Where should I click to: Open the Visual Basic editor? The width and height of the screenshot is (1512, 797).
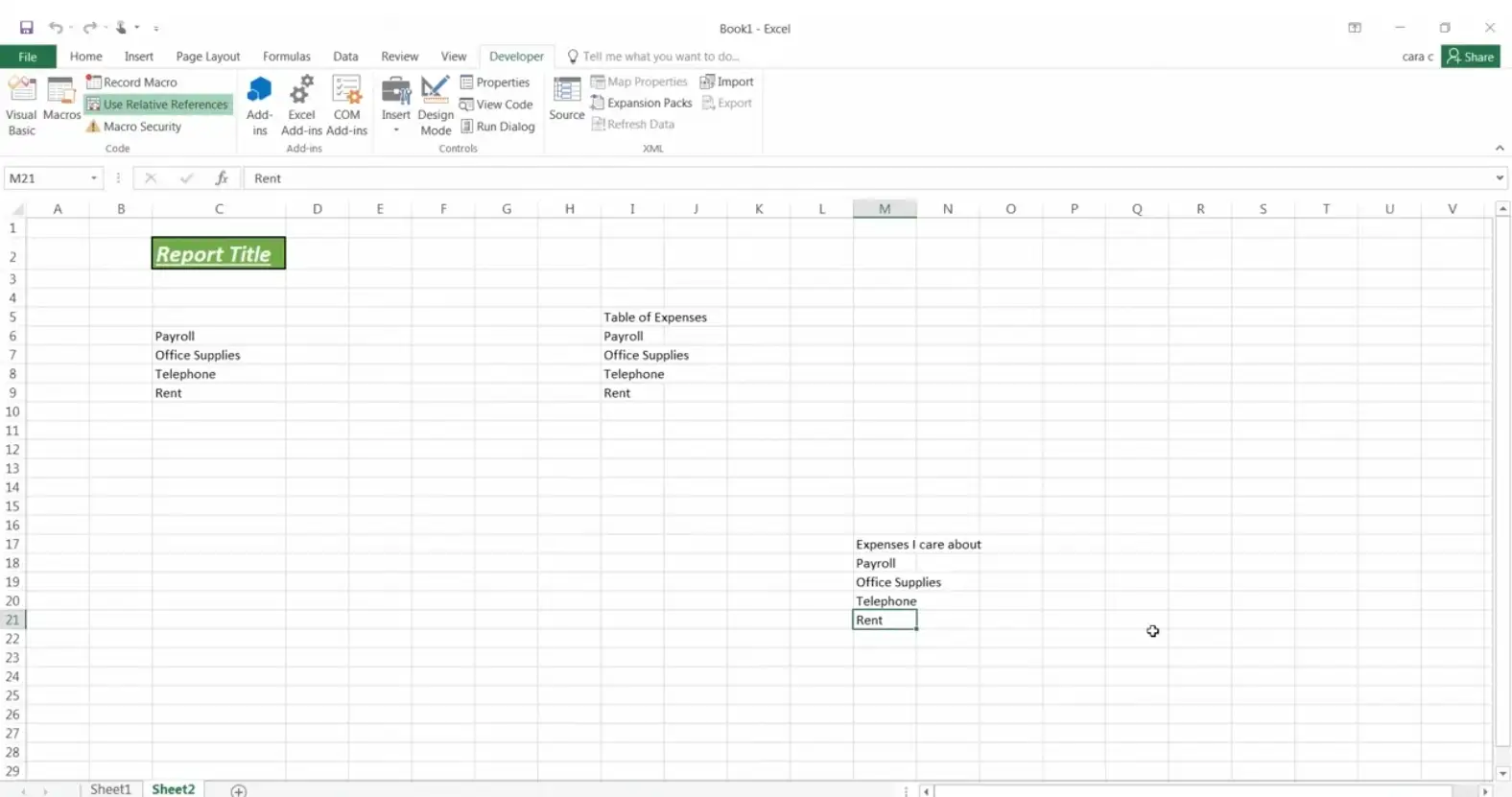point(21,105)
